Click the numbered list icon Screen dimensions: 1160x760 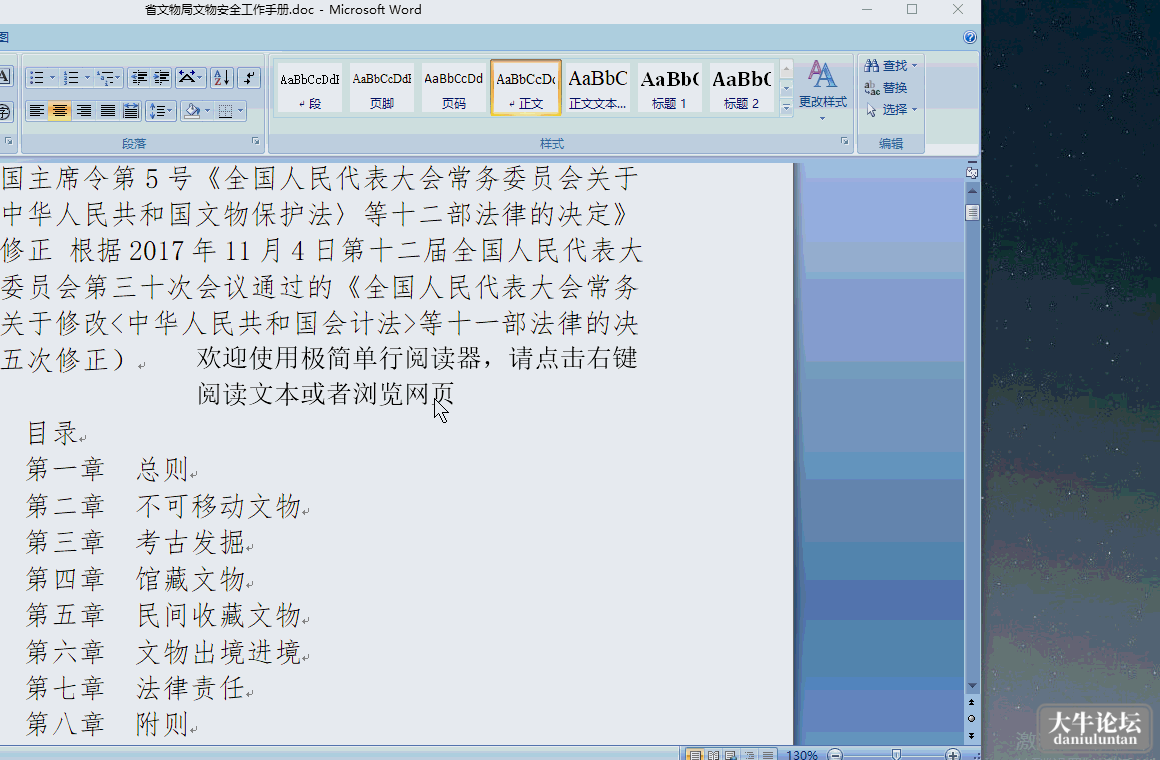pyautogui.click(x=71, y=78)
